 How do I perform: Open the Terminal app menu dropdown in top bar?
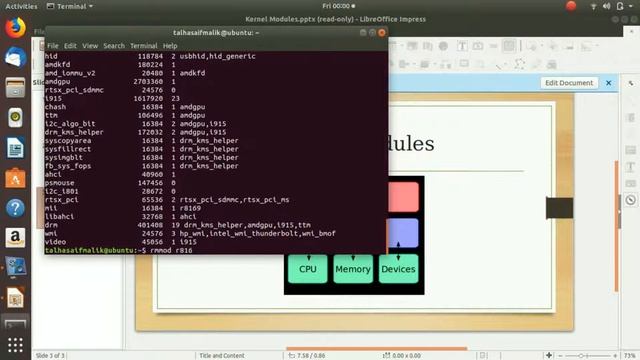tap(70, 6)
